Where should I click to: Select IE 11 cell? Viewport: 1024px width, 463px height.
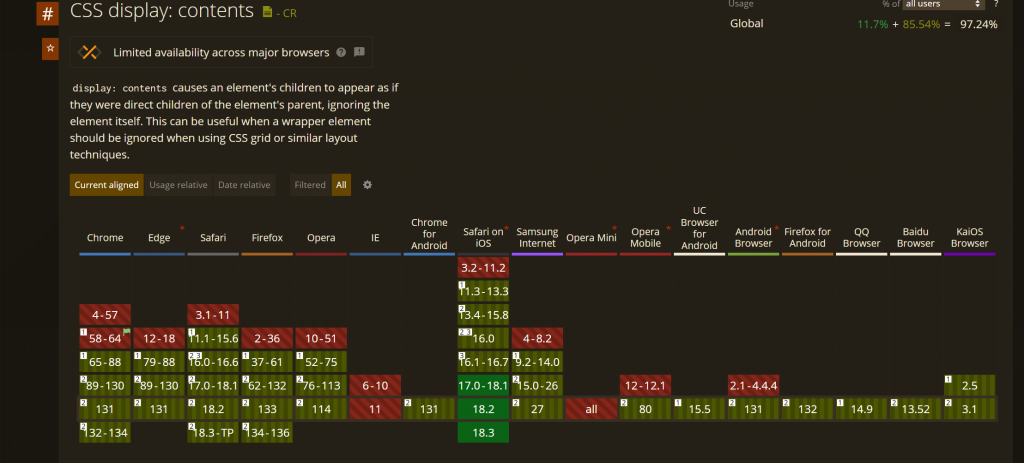tap(376, 409)
